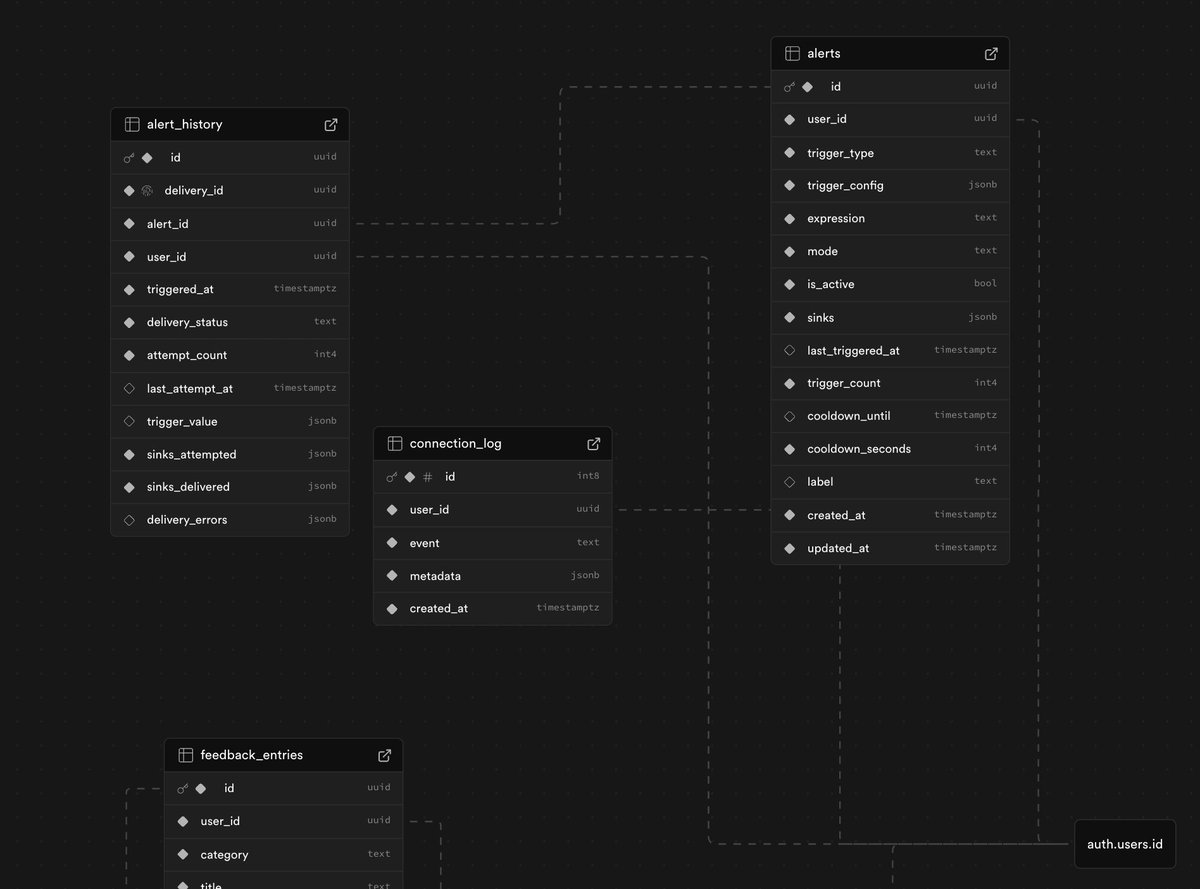The width and height of the screenshot is (1200, 889).
Task: Click primary key icon in feedback_entries id row
Action: pos(183,789)
